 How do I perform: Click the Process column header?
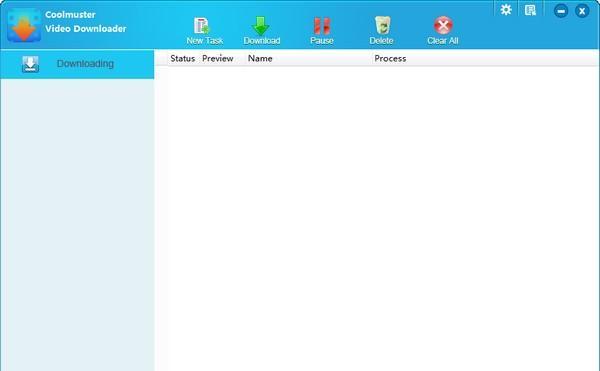(390, 59)
